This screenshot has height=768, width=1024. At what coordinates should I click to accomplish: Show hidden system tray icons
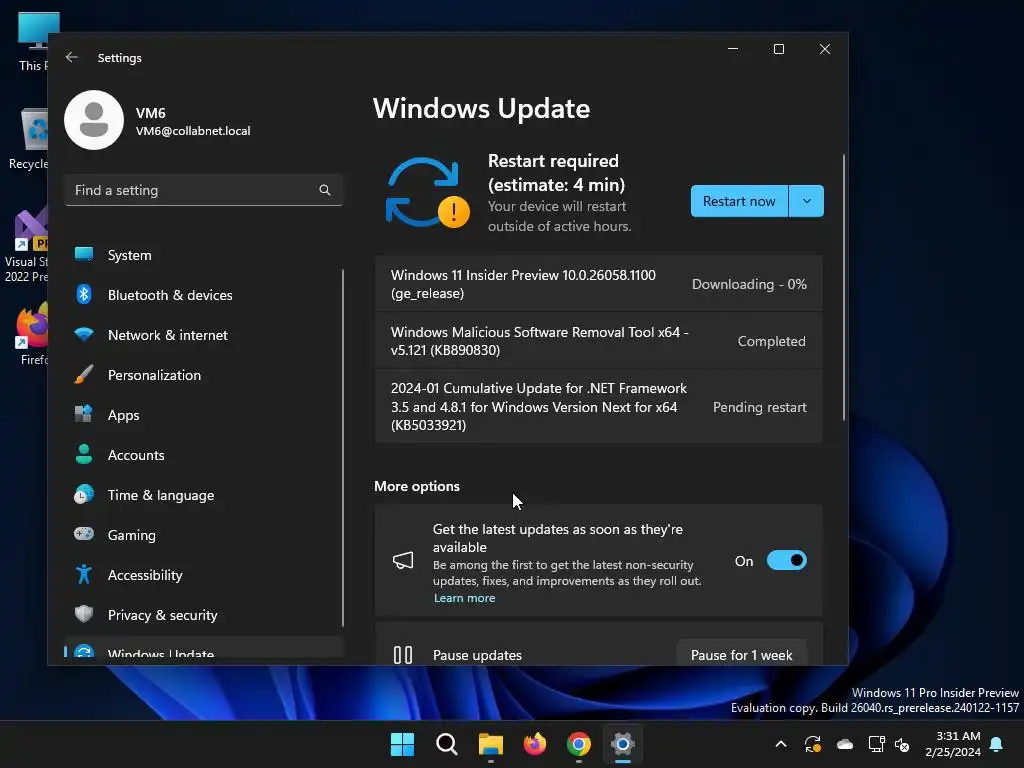click(x=780, y=744)
